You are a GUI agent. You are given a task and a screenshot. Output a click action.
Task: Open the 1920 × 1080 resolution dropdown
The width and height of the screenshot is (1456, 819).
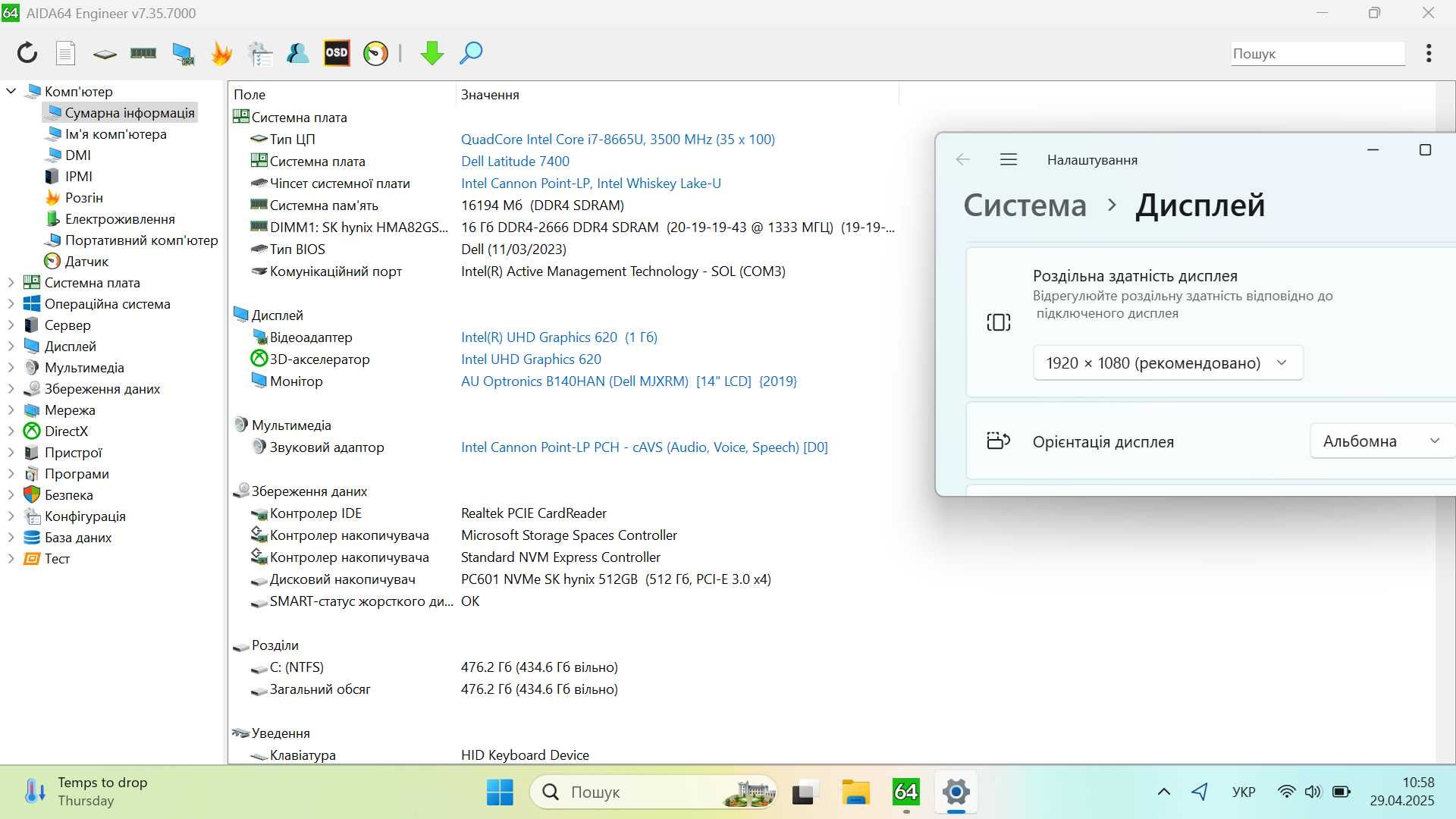[1168, 362]
